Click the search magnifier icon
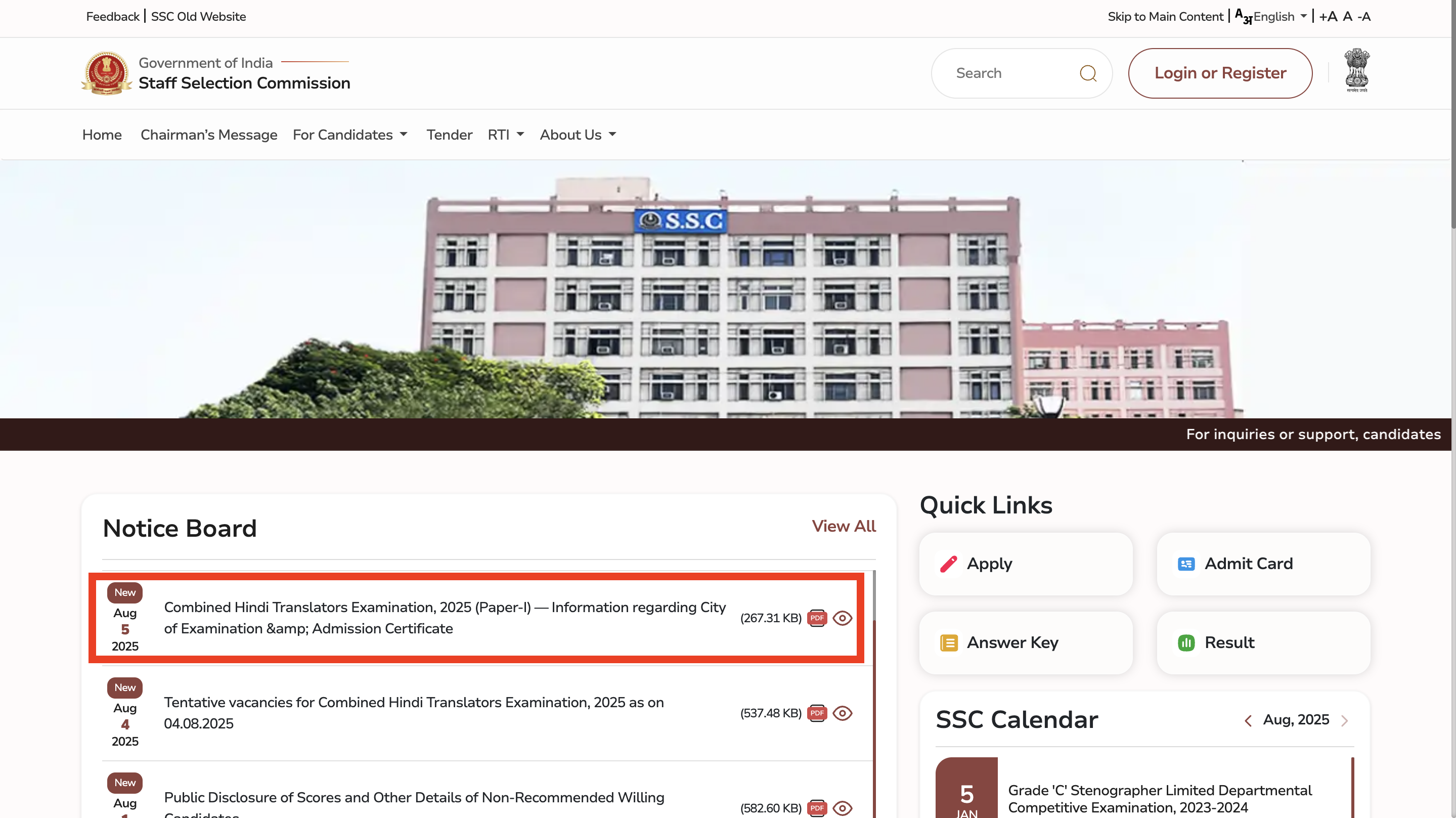This screenshot has height=818, width=1456. [x=1087, y=73]
